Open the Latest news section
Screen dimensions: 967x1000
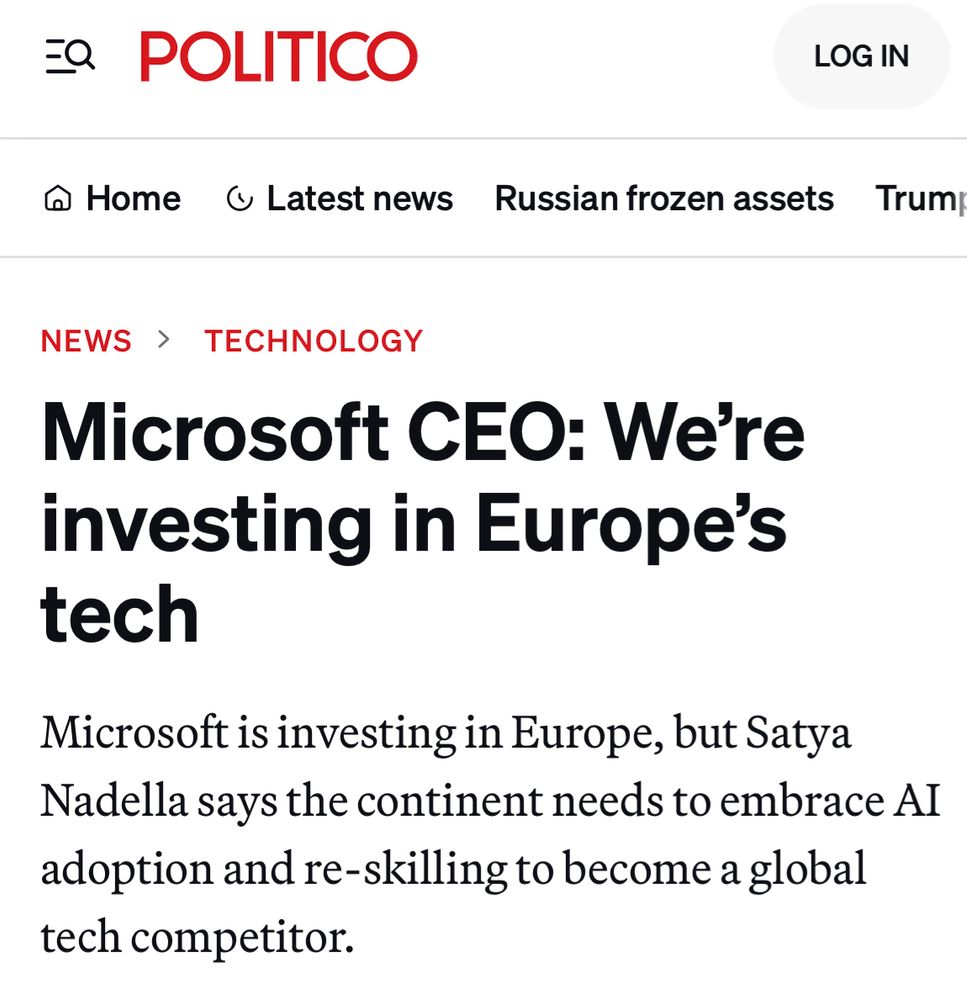click(359, 198)
